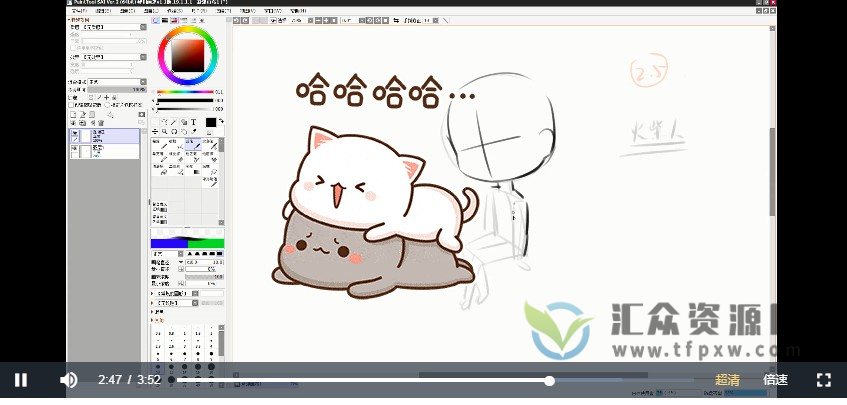The image size is (847, 405).
Task: Toggle the selection source radio option
Action: 107,105
